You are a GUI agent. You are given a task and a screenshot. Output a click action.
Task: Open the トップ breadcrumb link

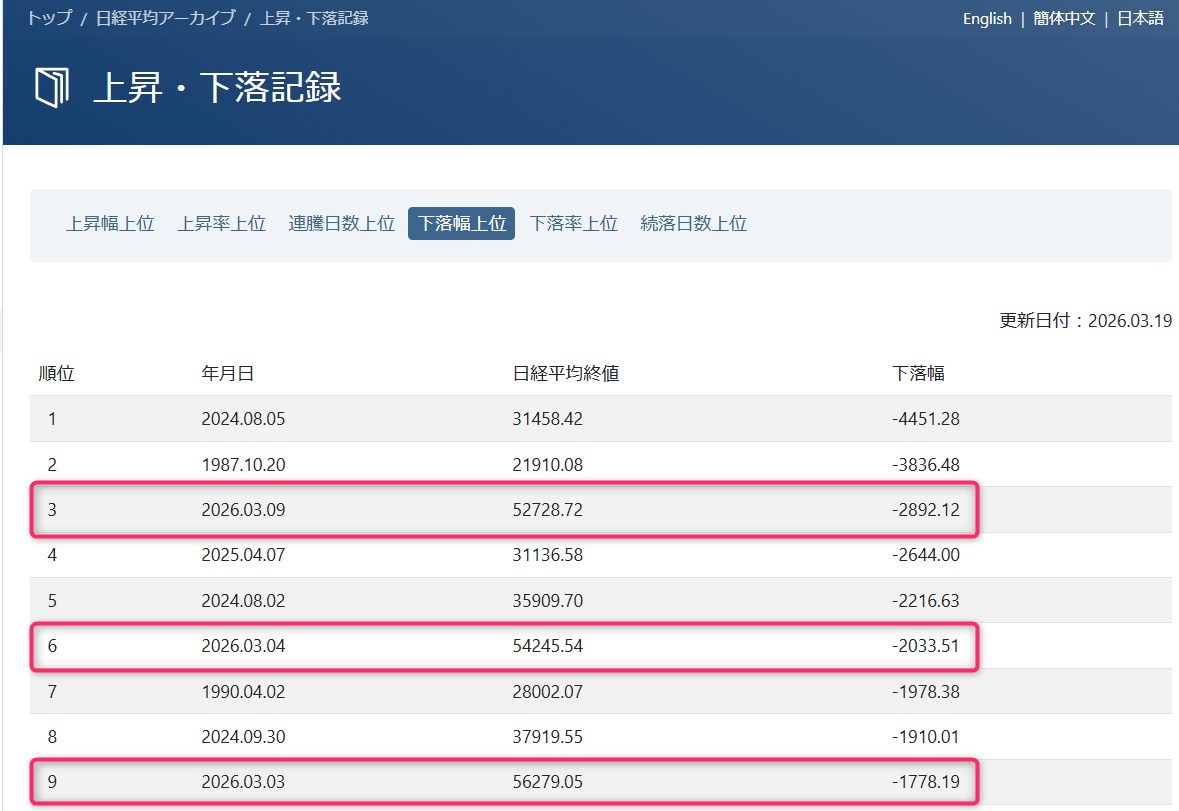49,18
